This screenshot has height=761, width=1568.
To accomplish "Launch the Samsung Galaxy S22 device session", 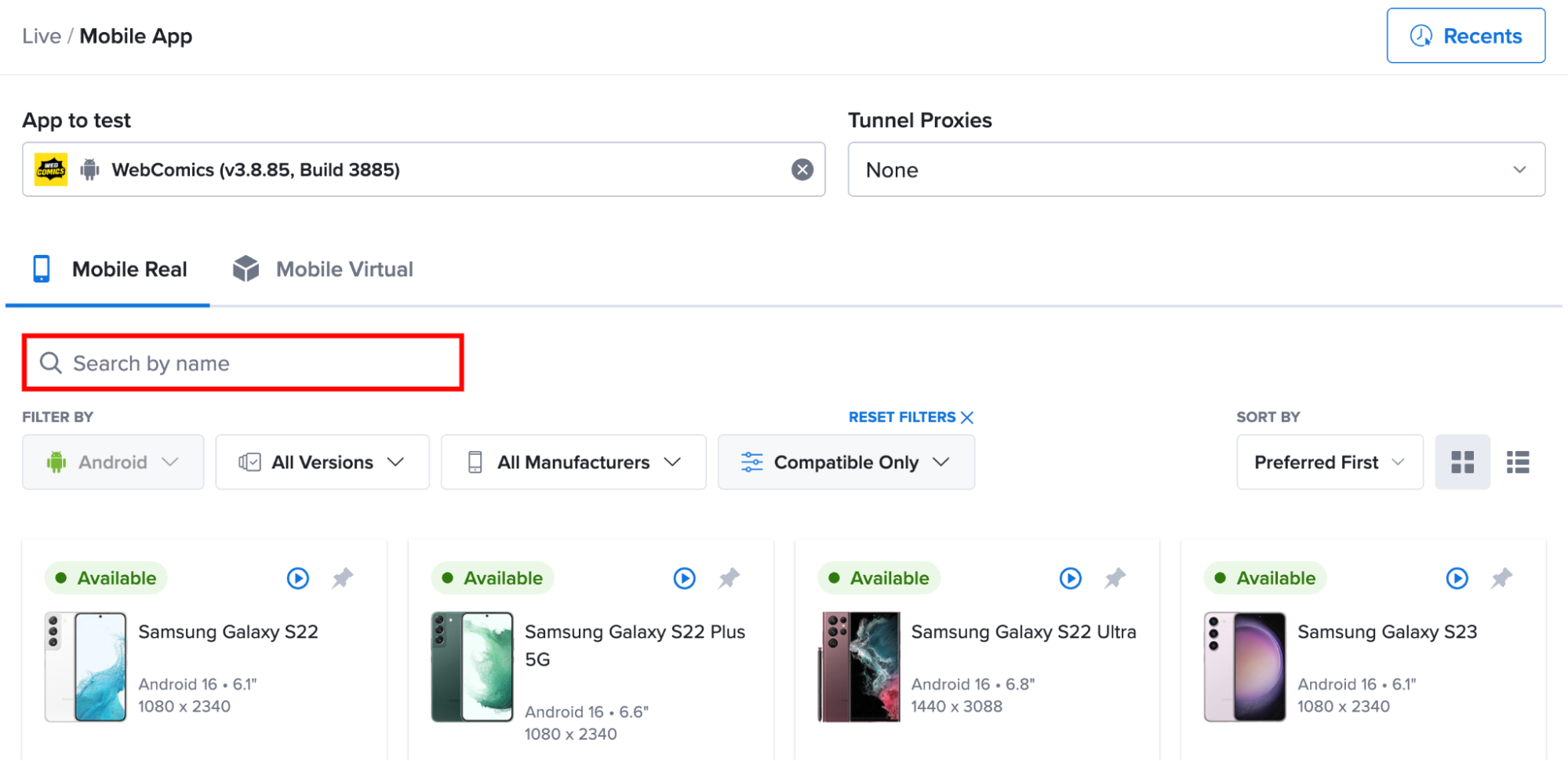I will tap(298, 578).
